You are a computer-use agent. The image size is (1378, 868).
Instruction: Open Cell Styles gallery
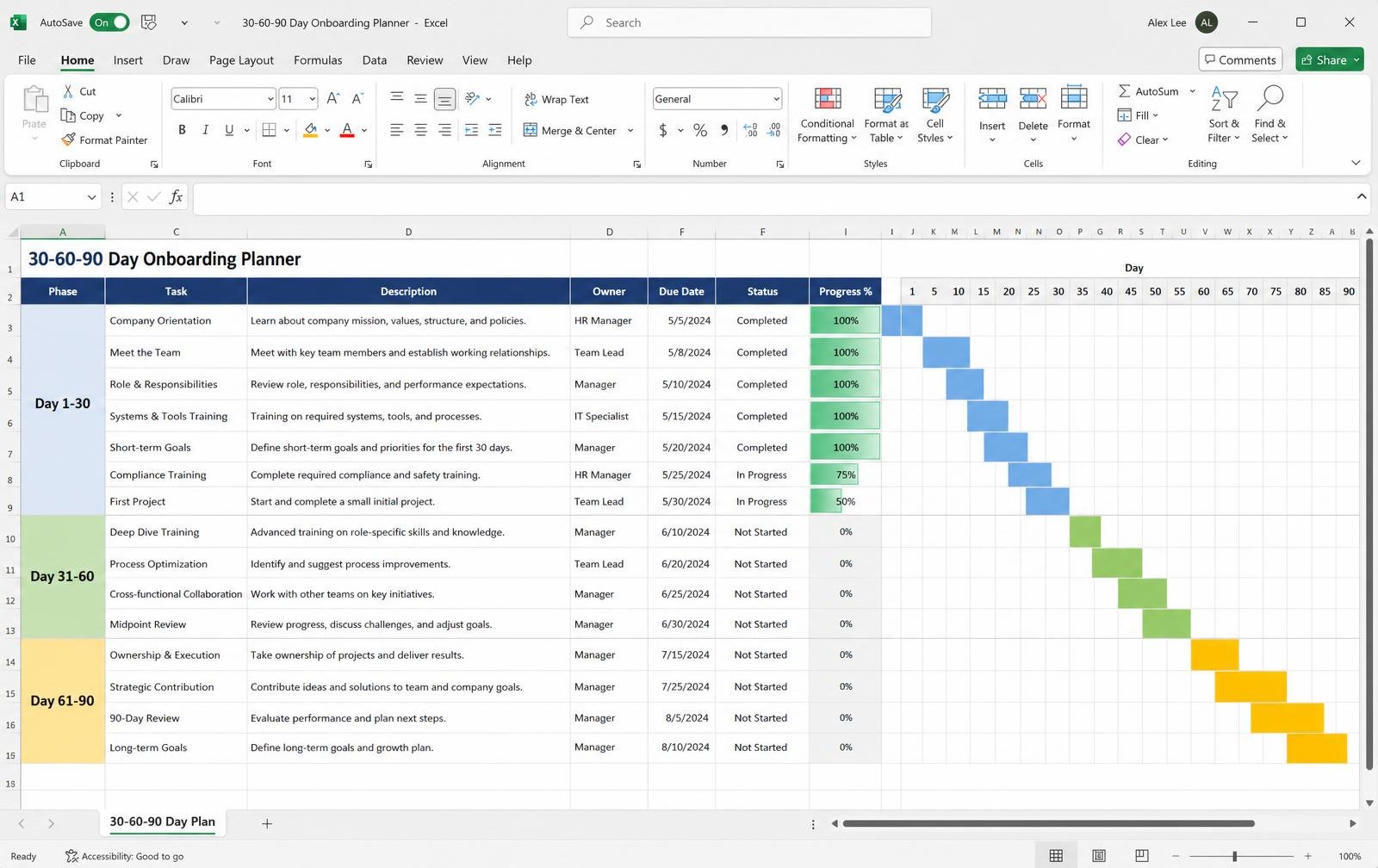pyautogui.click(x=934, y=115)
